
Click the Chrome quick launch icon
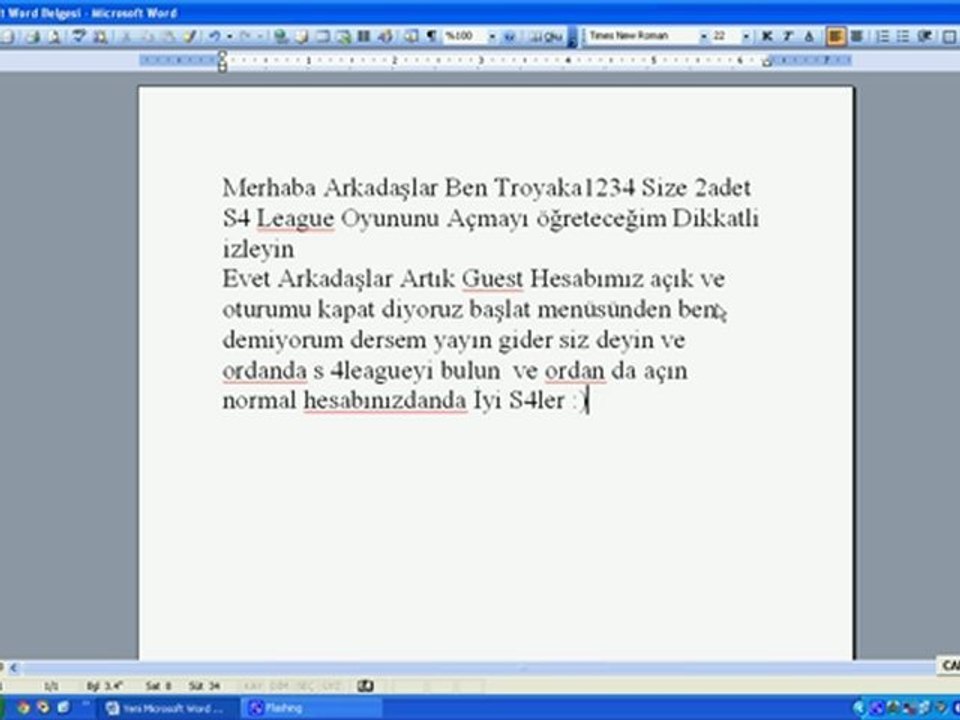point(23,708)
